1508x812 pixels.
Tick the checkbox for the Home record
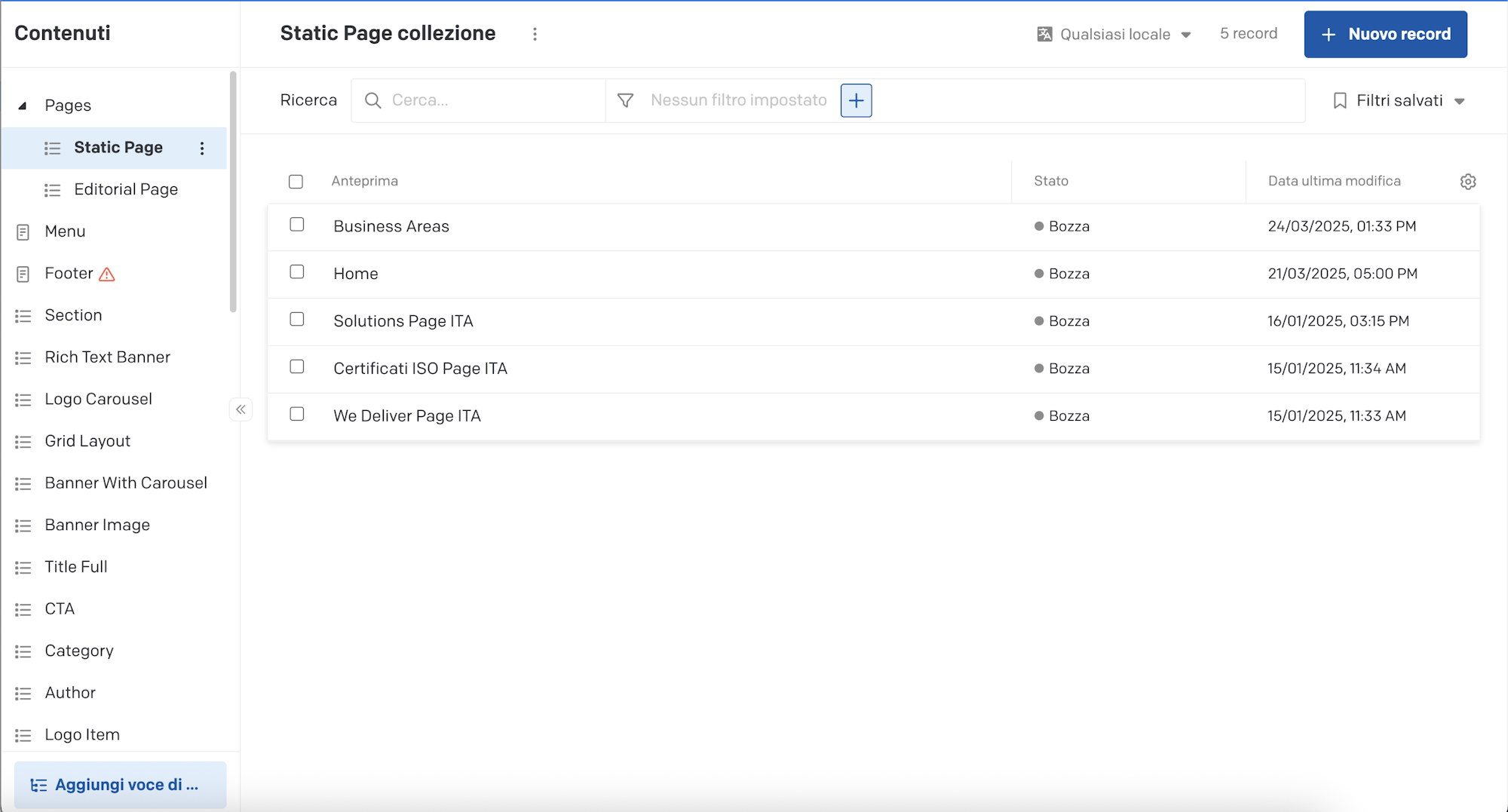coord(297,272)
